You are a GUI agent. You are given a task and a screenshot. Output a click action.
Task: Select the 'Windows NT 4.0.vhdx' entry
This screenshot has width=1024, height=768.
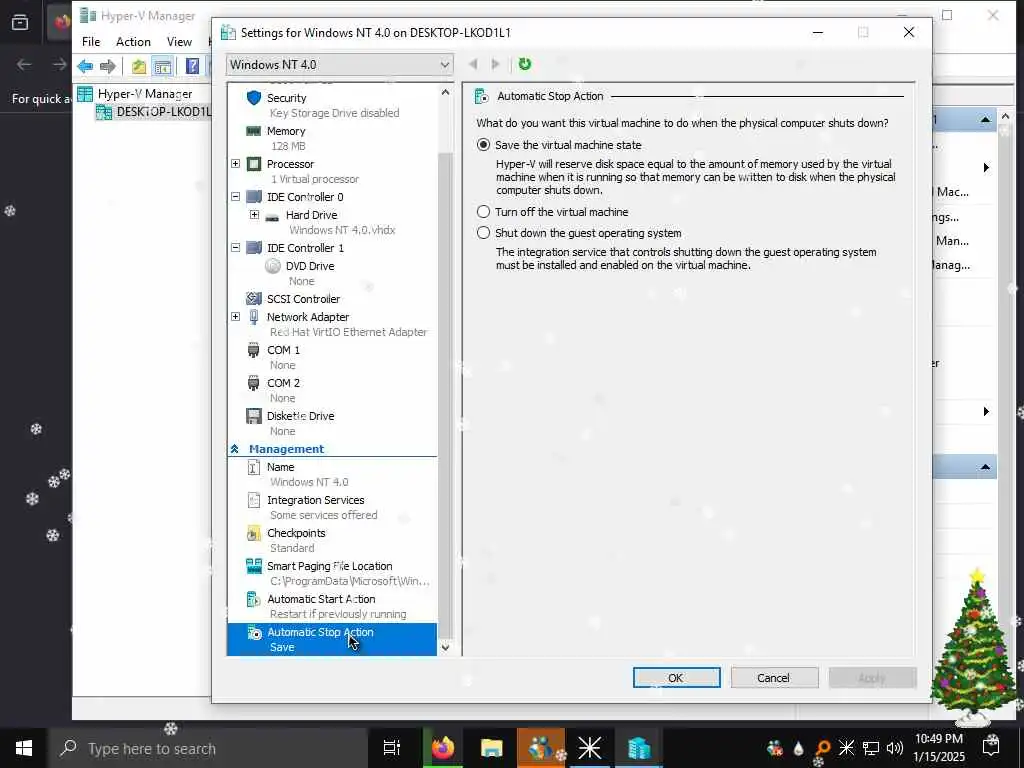[x=342, y=230]
